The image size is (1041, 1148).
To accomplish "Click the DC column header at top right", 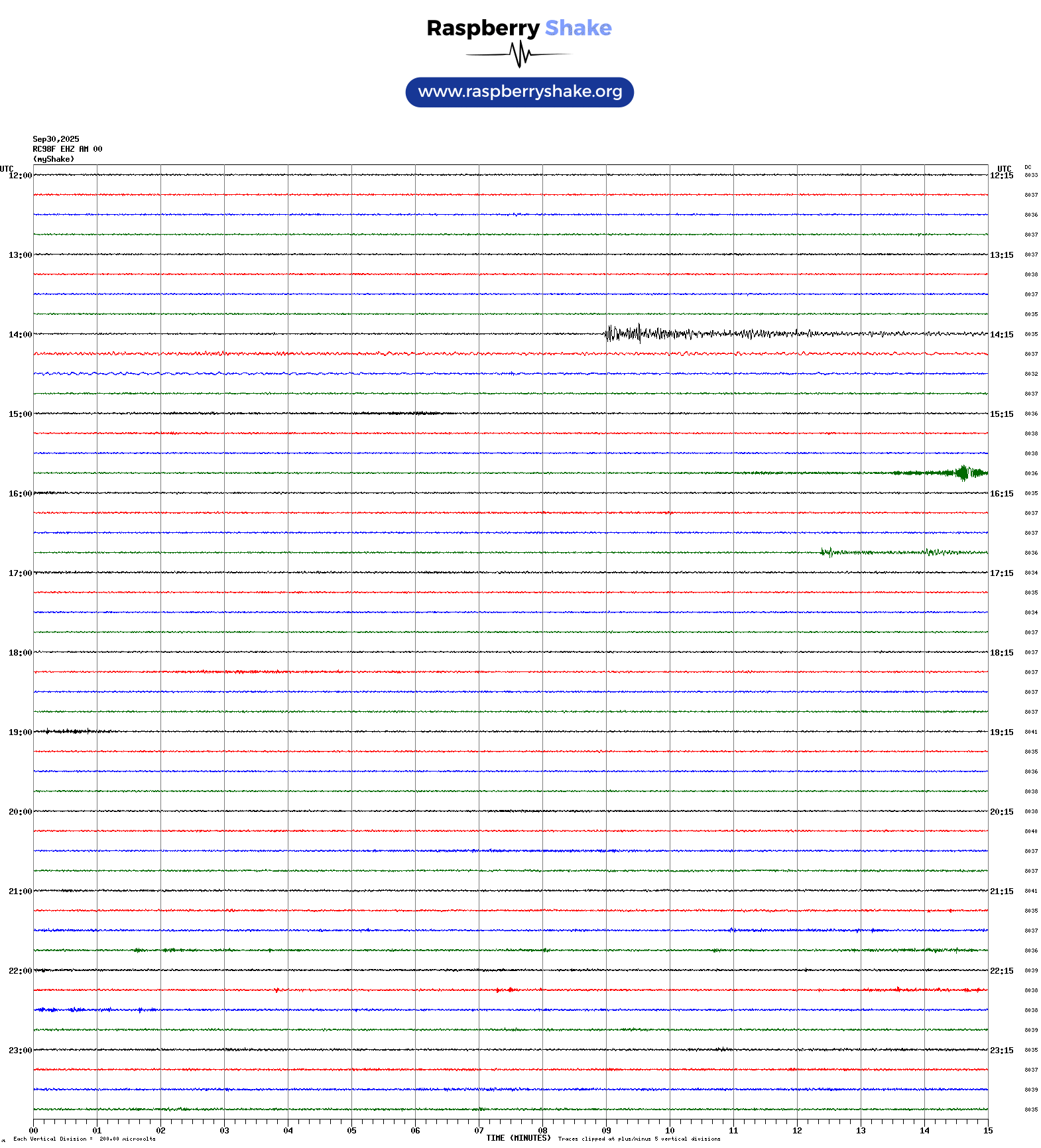I will 1028,167.
